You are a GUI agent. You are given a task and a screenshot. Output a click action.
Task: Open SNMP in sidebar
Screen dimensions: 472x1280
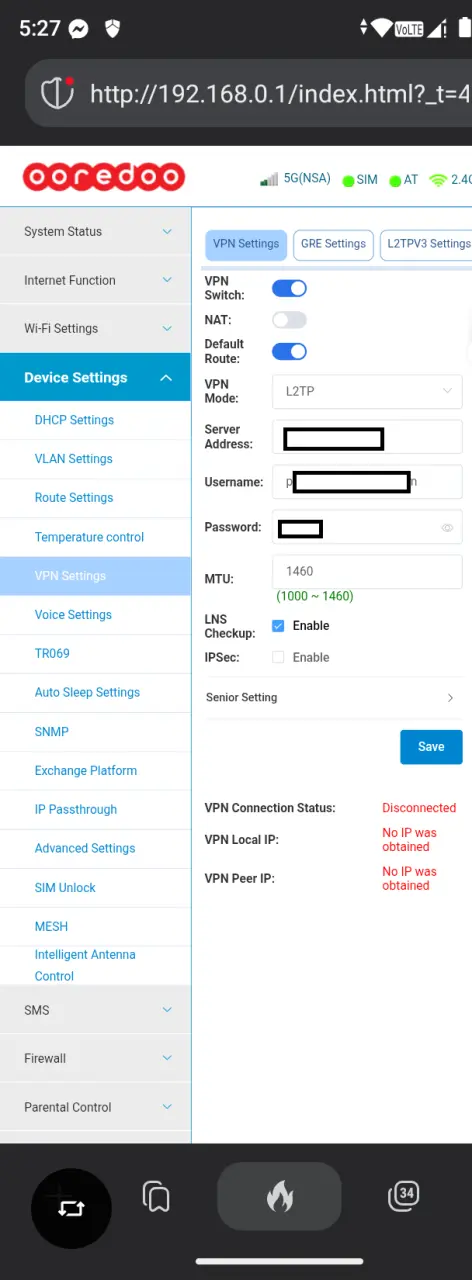(95, 731)
